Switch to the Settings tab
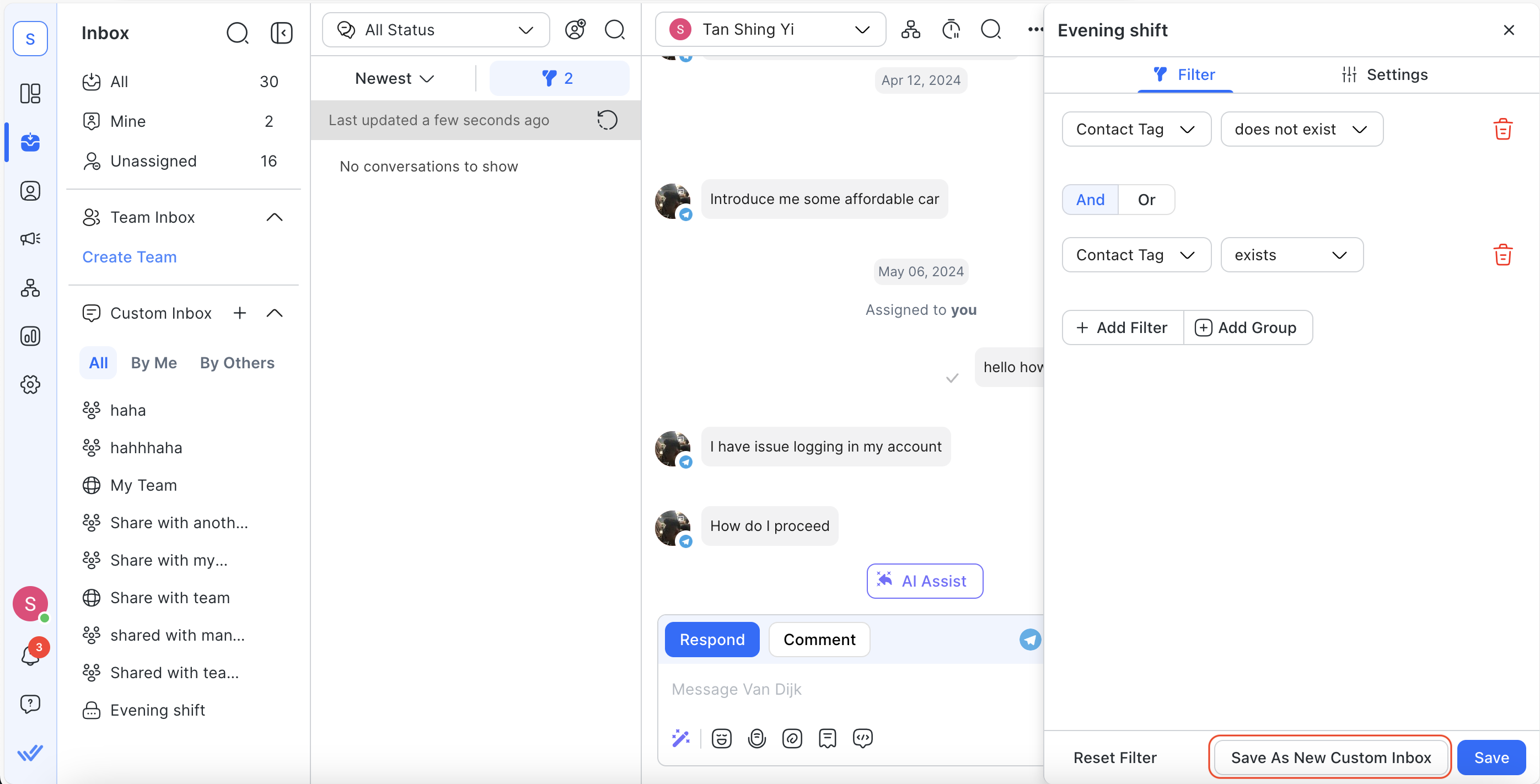 [x=1385, y=74]
